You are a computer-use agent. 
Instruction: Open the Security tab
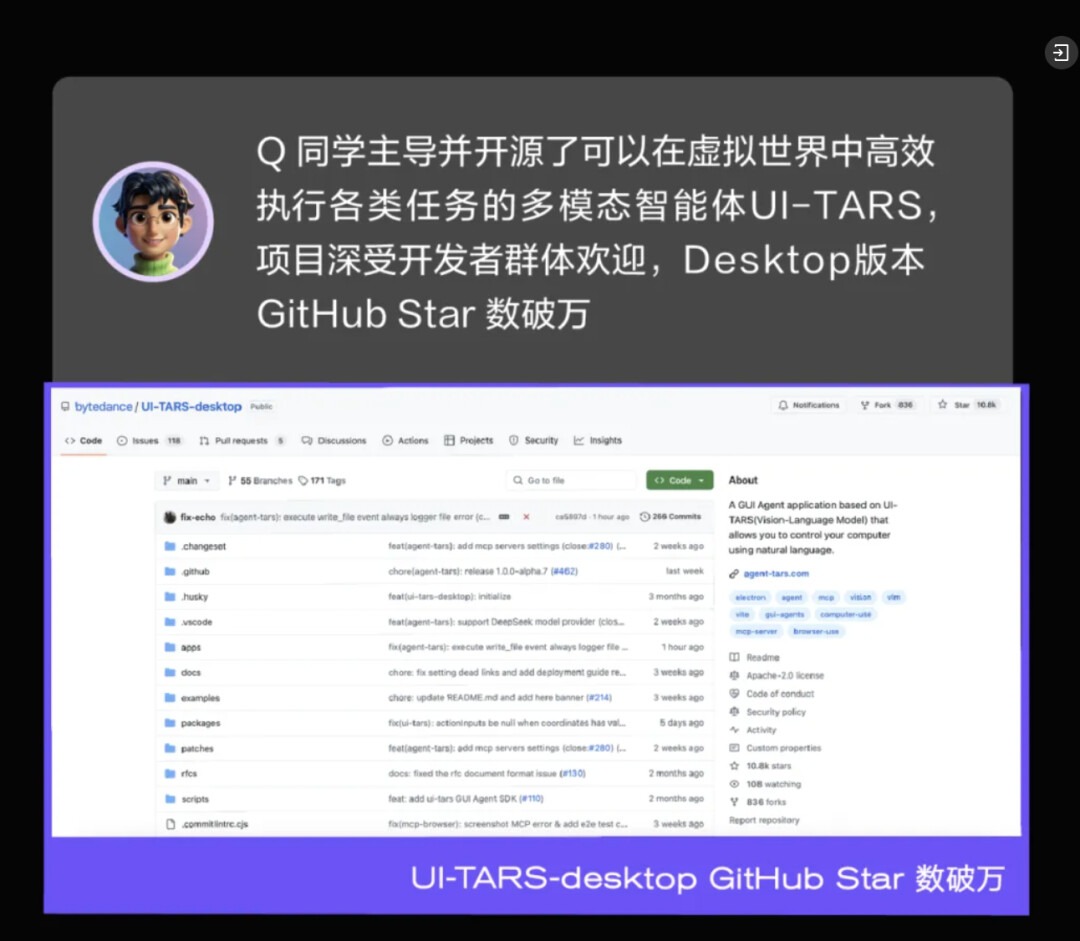[x=534, y=441]
